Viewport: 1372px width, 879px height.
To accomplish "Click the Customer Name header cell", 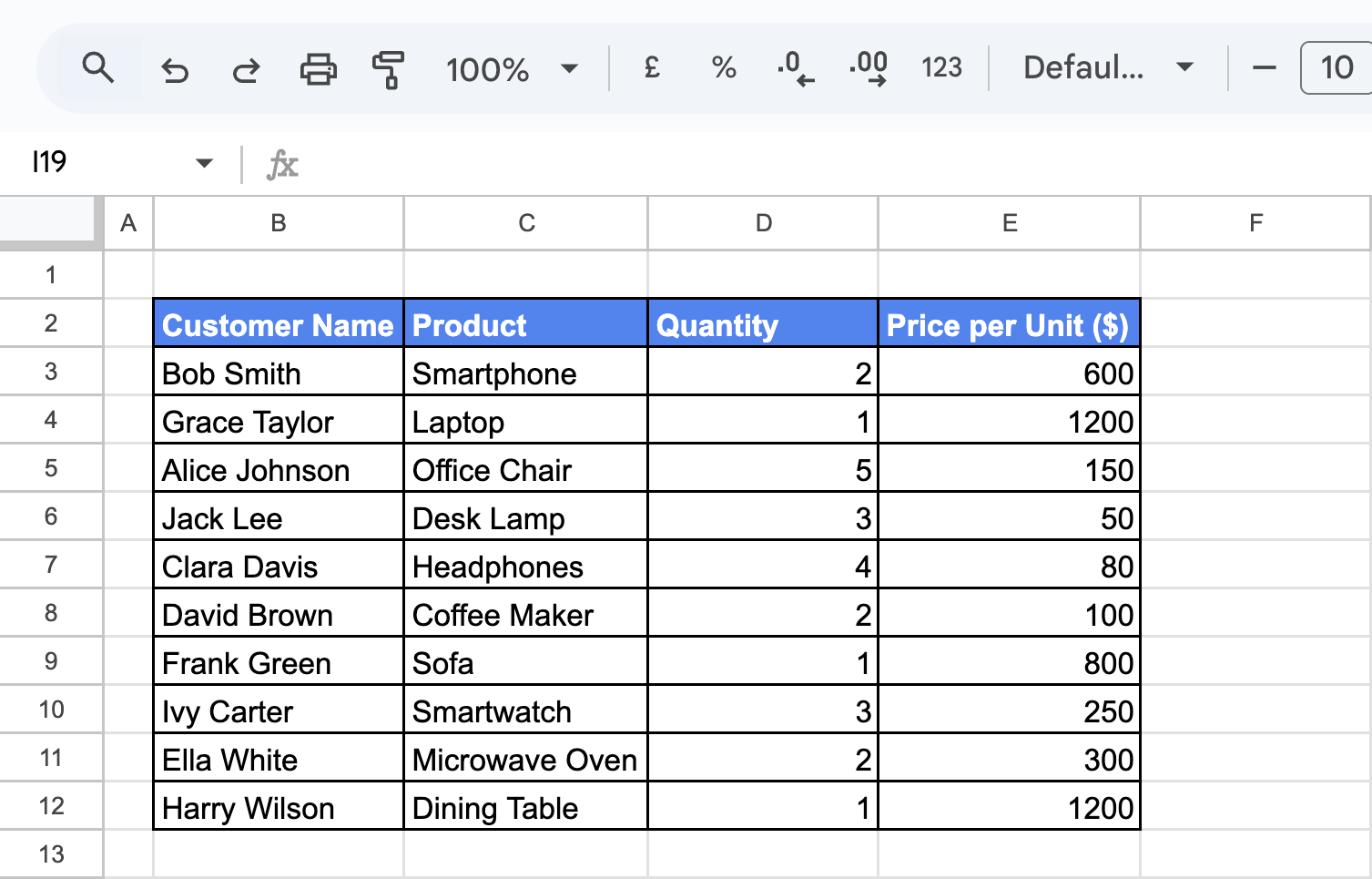I will (279, 323).
